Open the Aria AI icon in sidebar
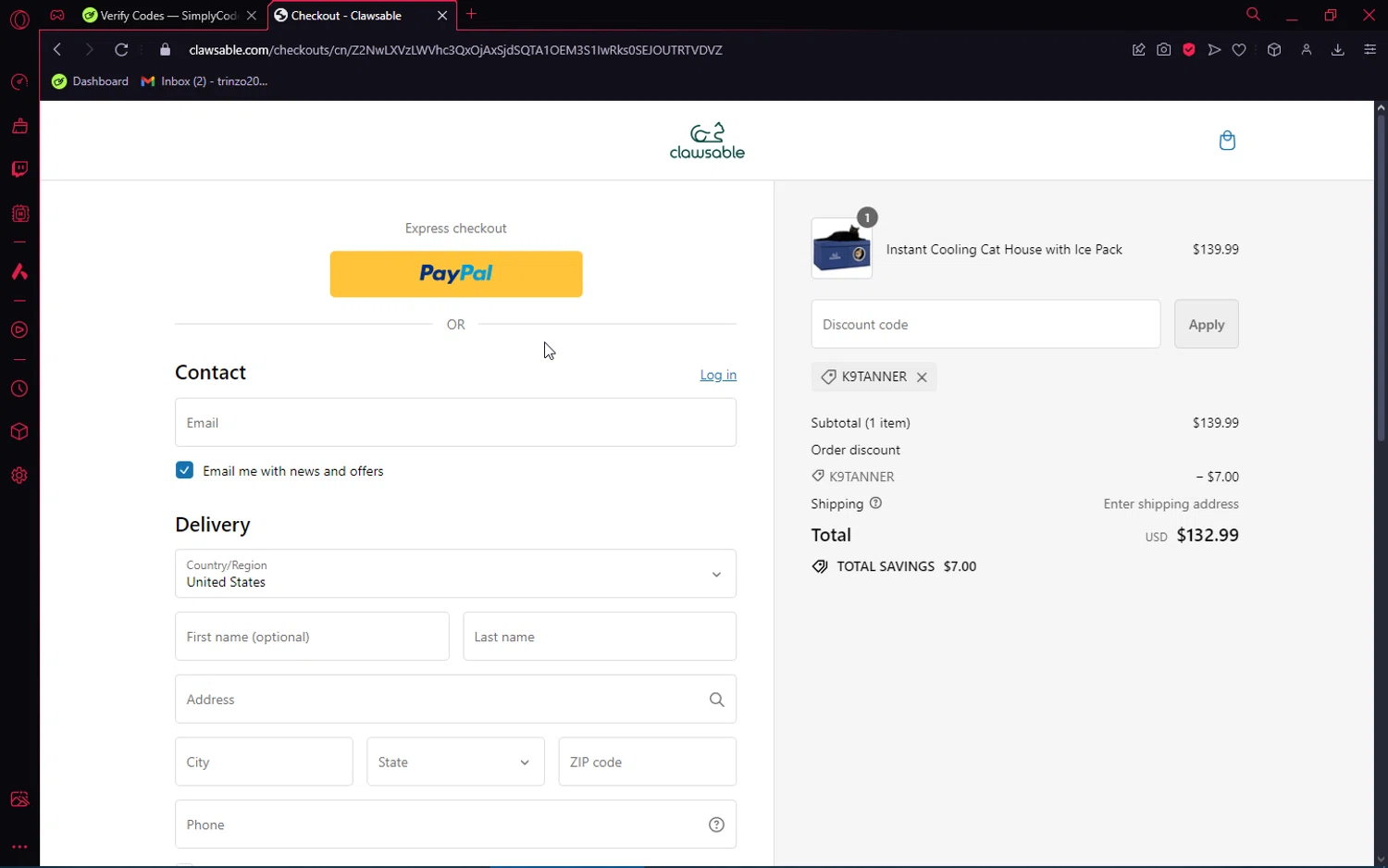This screenshot has width=1388, height=868. click(x=19, y=272)
